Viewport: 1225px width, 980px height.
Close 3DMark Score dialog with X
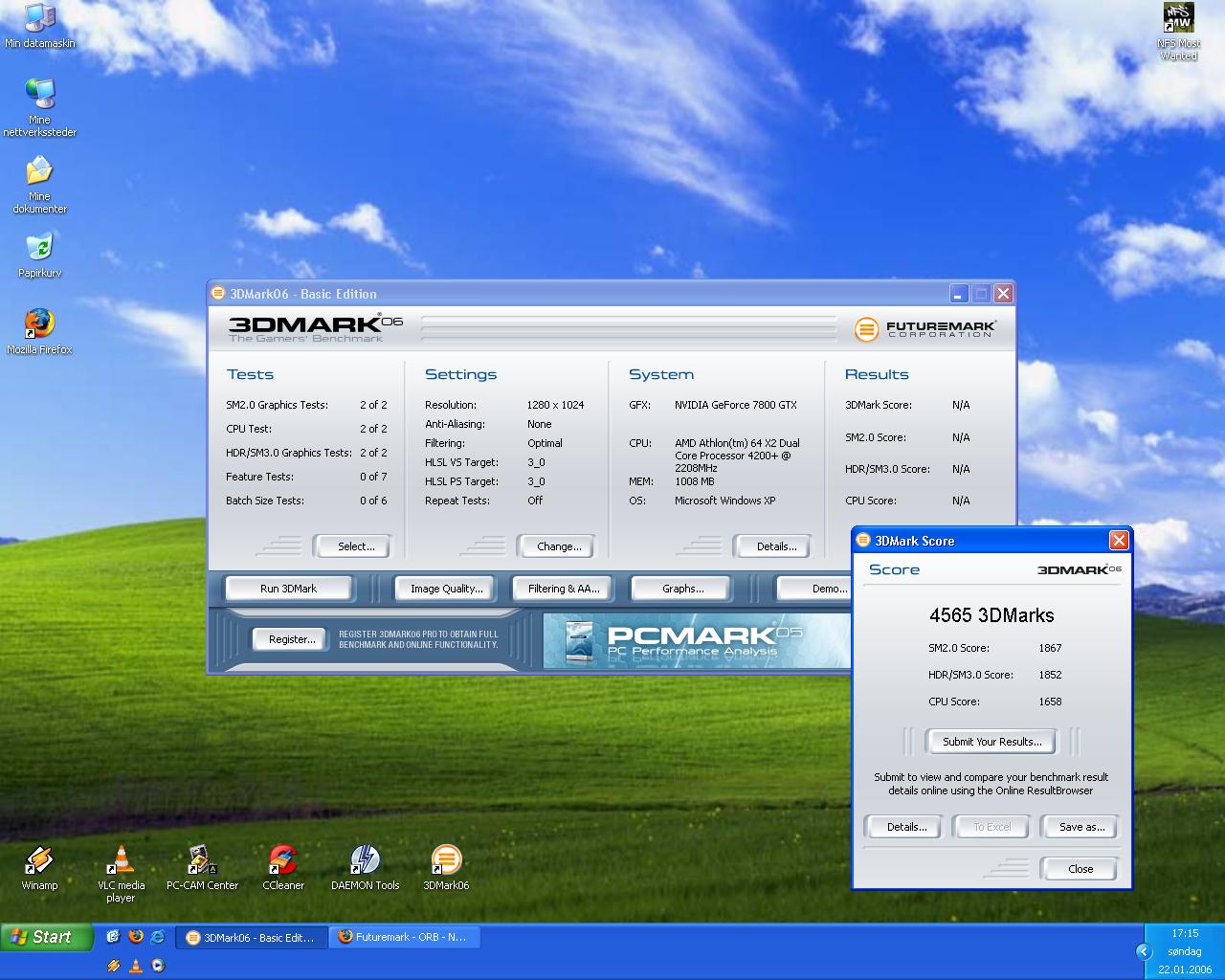[x=1118, y=541]
